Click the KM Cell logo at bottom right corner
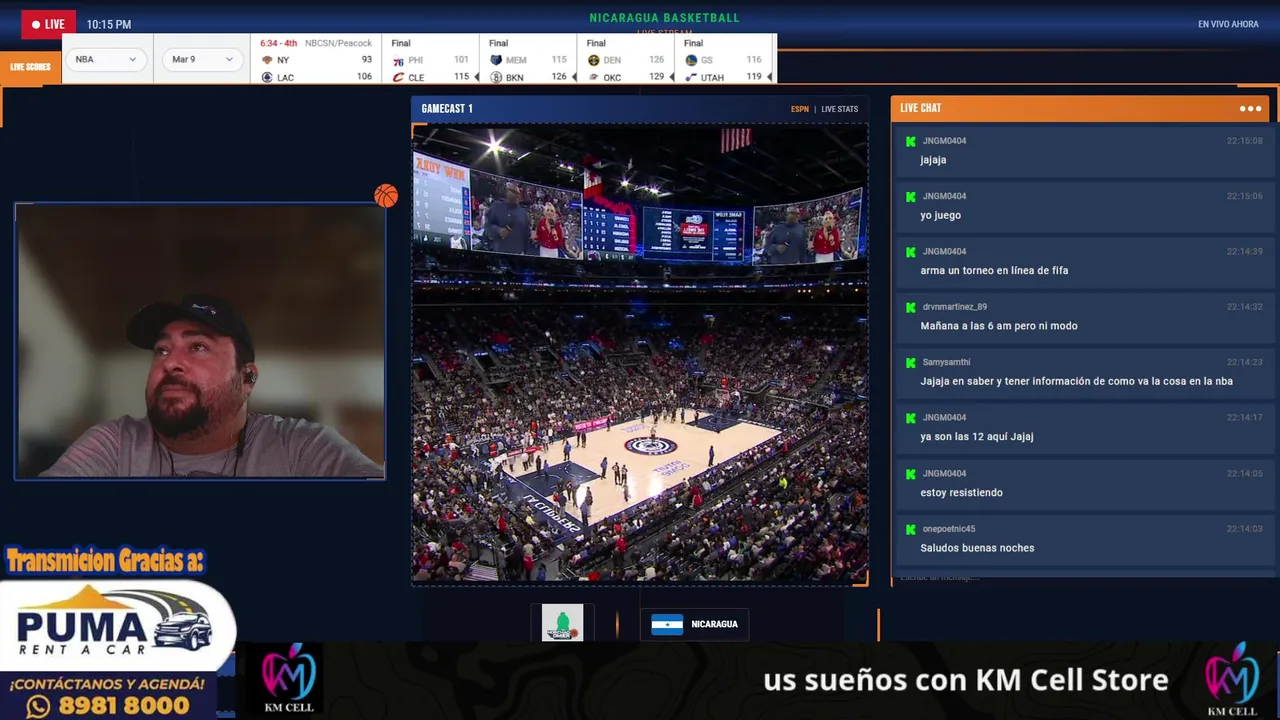1280x720 pixels. point(1232,679)
